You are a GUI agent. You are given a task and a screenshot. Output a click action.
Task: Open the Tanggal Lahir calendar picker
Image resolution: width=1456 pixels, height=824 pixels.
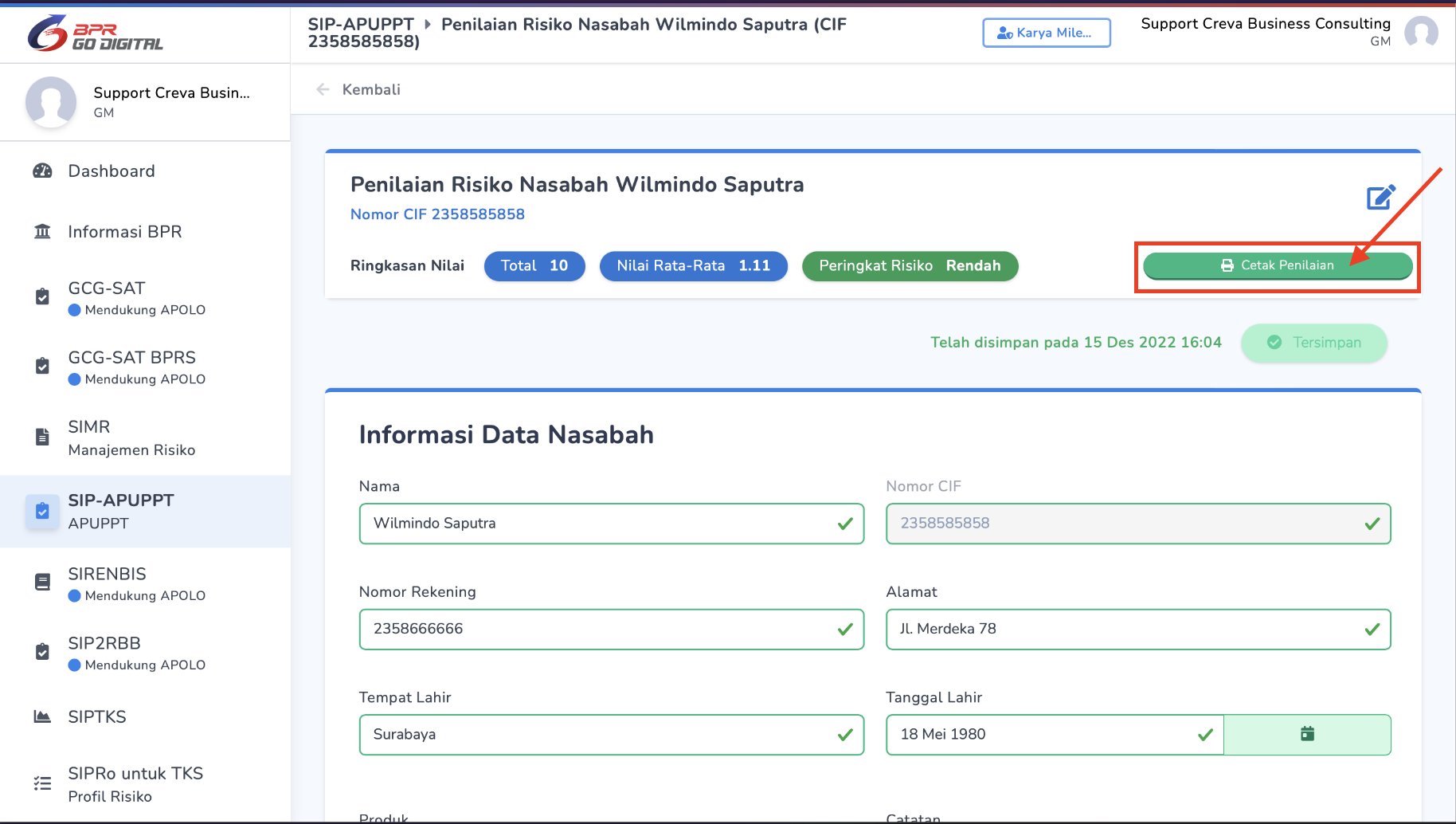pos(1307,734)
